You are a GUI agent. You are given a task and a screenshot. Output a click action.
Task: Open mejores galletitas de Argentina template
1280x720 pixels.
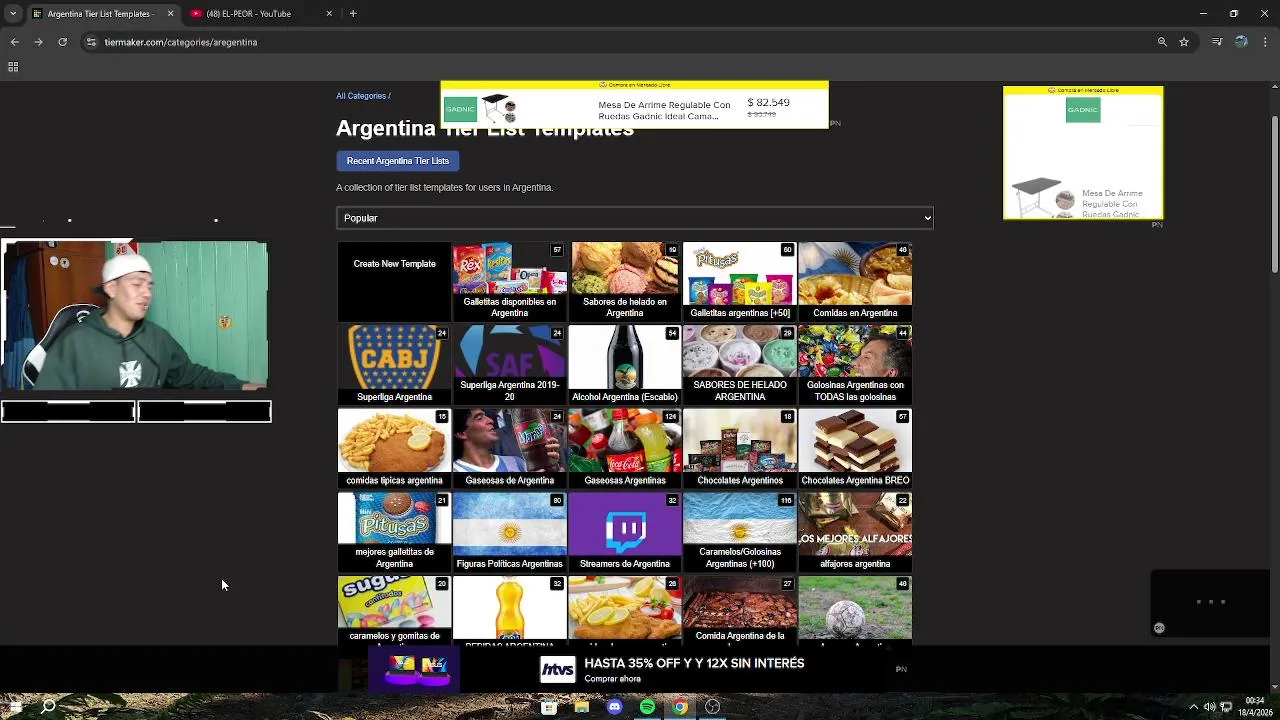pyautogui.click(x=394, y=531)
